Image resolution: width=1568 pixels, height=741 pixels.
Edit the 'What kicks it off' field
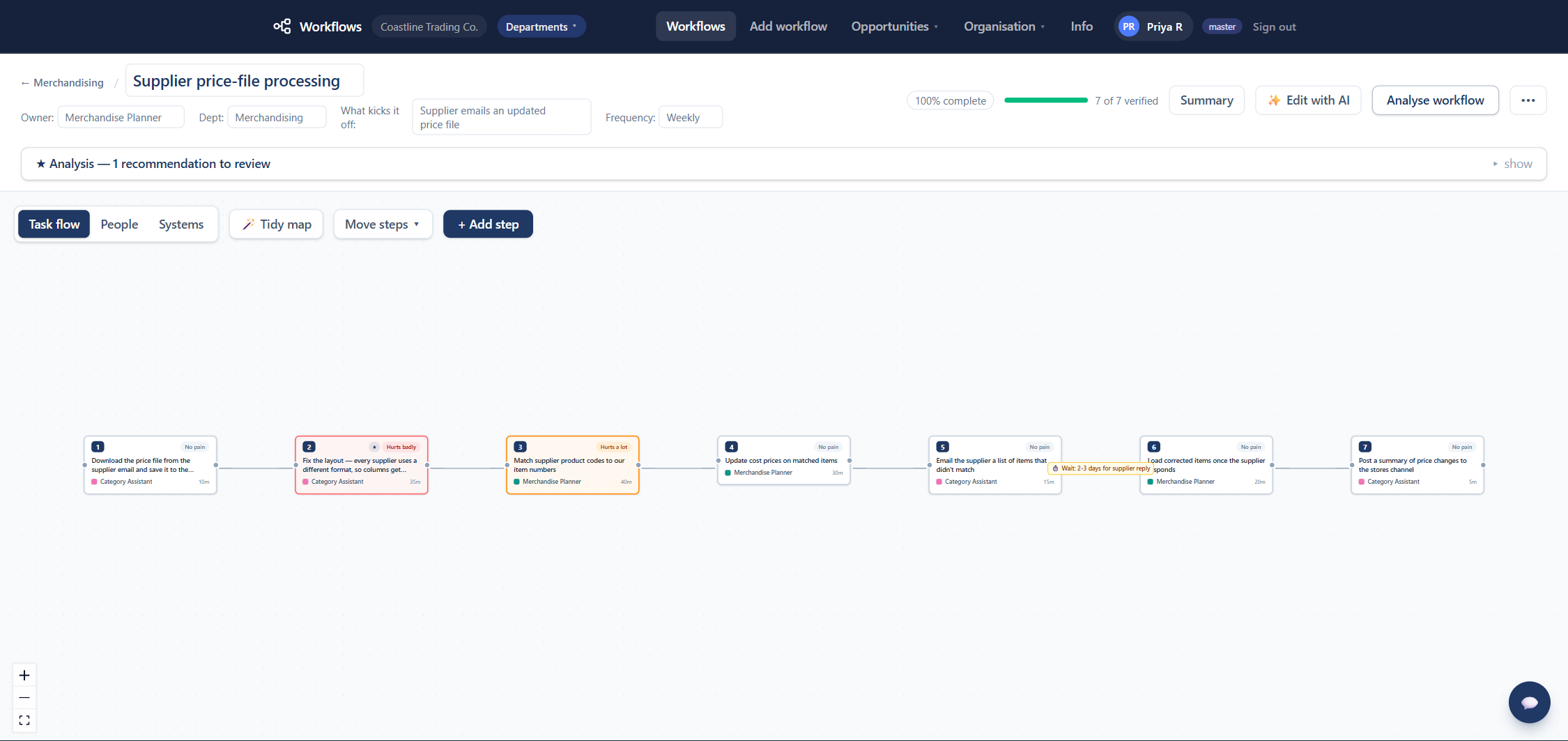tap(502, 117)
